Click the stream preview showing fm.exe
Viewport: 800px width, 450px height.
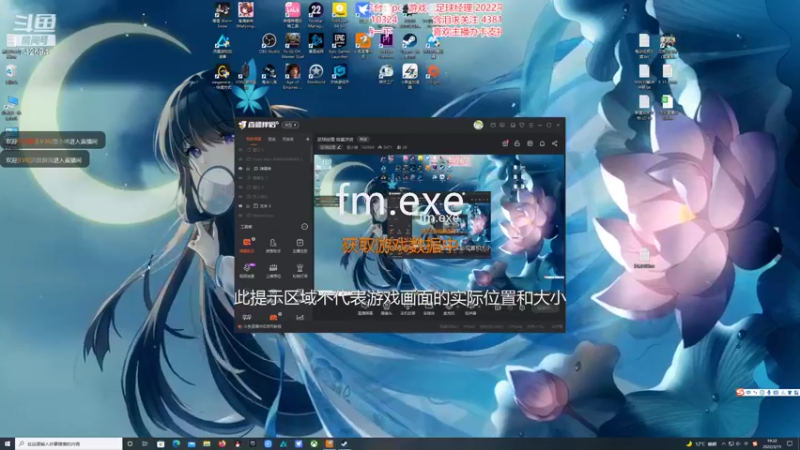[x=439, y=223]
